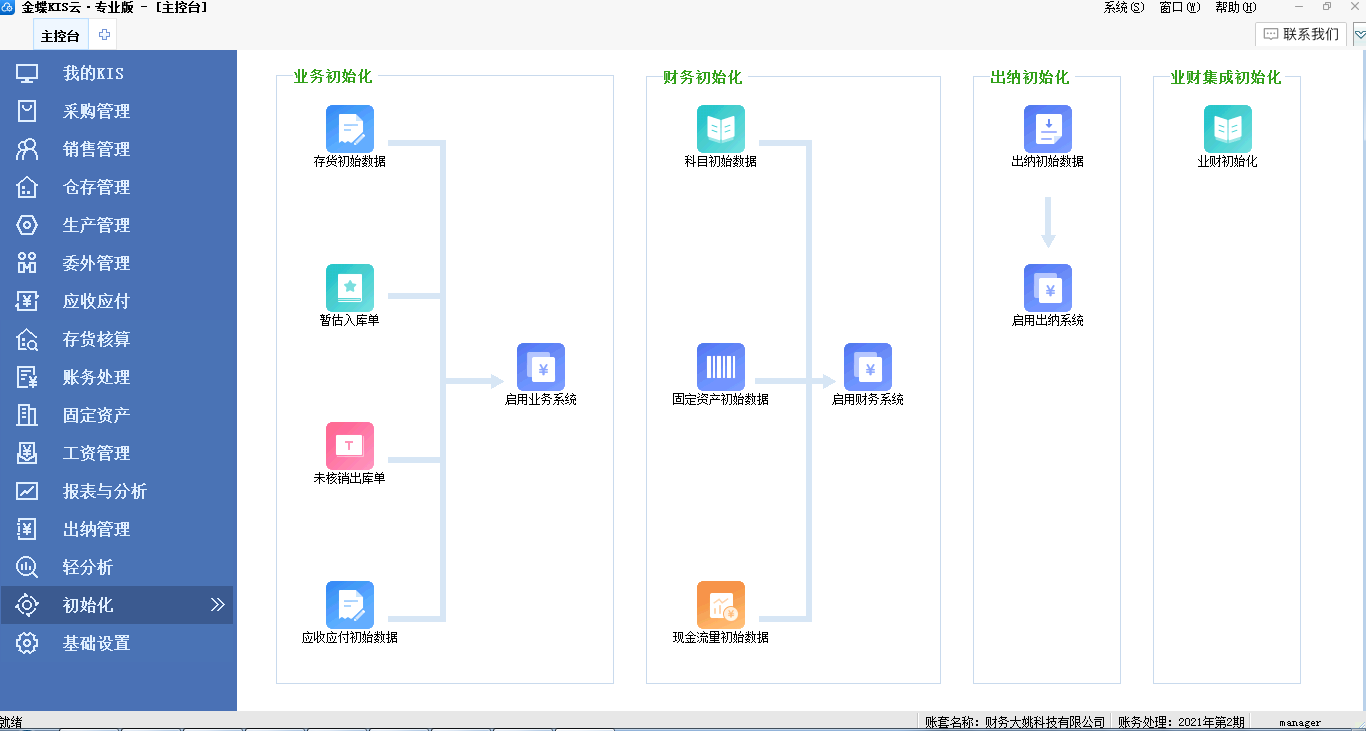Click 工资管理 sidebar icon
This screenshot has width=1366, height=731.
tap(27, 453)
